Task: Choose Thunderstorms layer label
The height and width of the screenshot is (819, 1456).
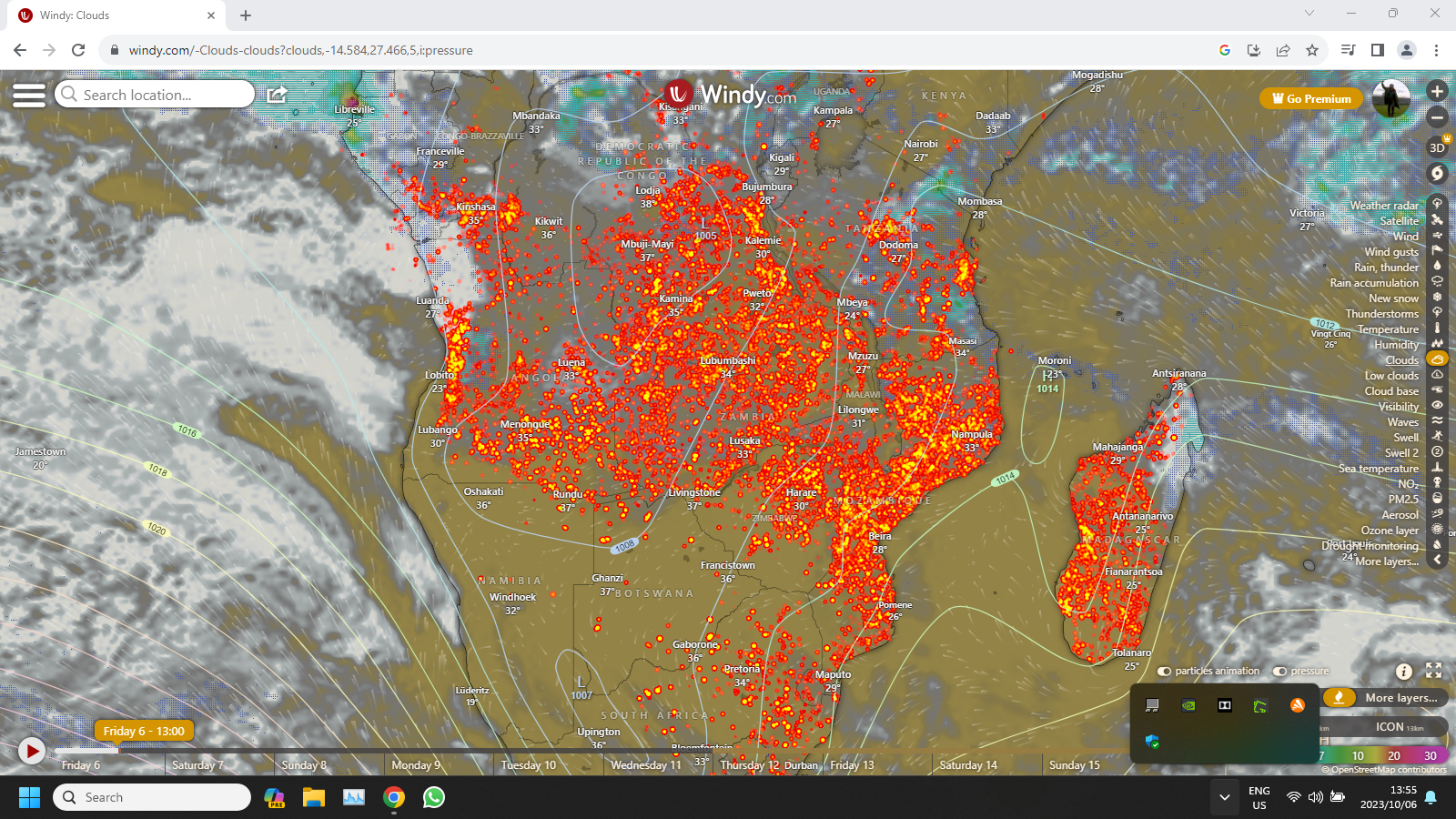Action: pyautogui.click(x=1382, y=314)
